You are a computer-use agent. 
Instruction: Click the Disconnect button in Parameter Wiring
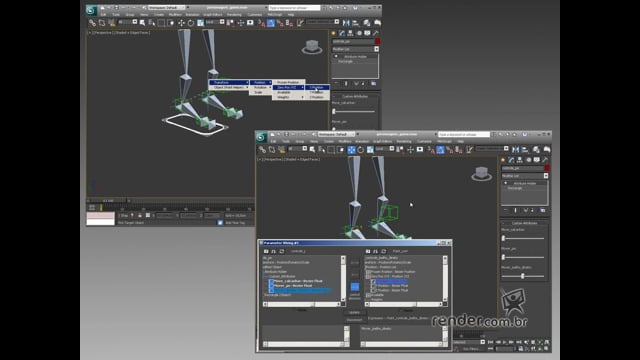tap(354, 320)
